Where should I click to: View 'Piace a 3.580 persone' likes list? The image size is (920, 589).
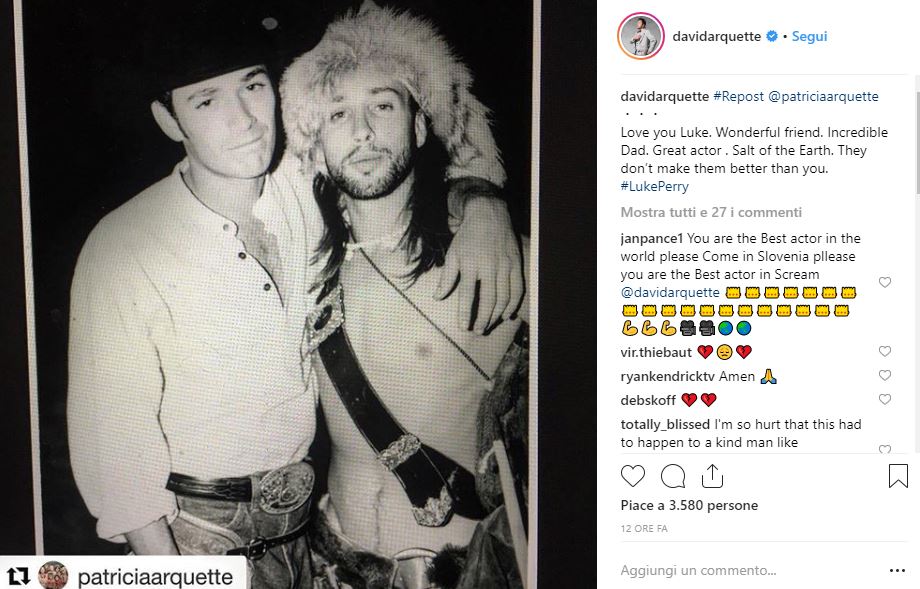[689, 505]
